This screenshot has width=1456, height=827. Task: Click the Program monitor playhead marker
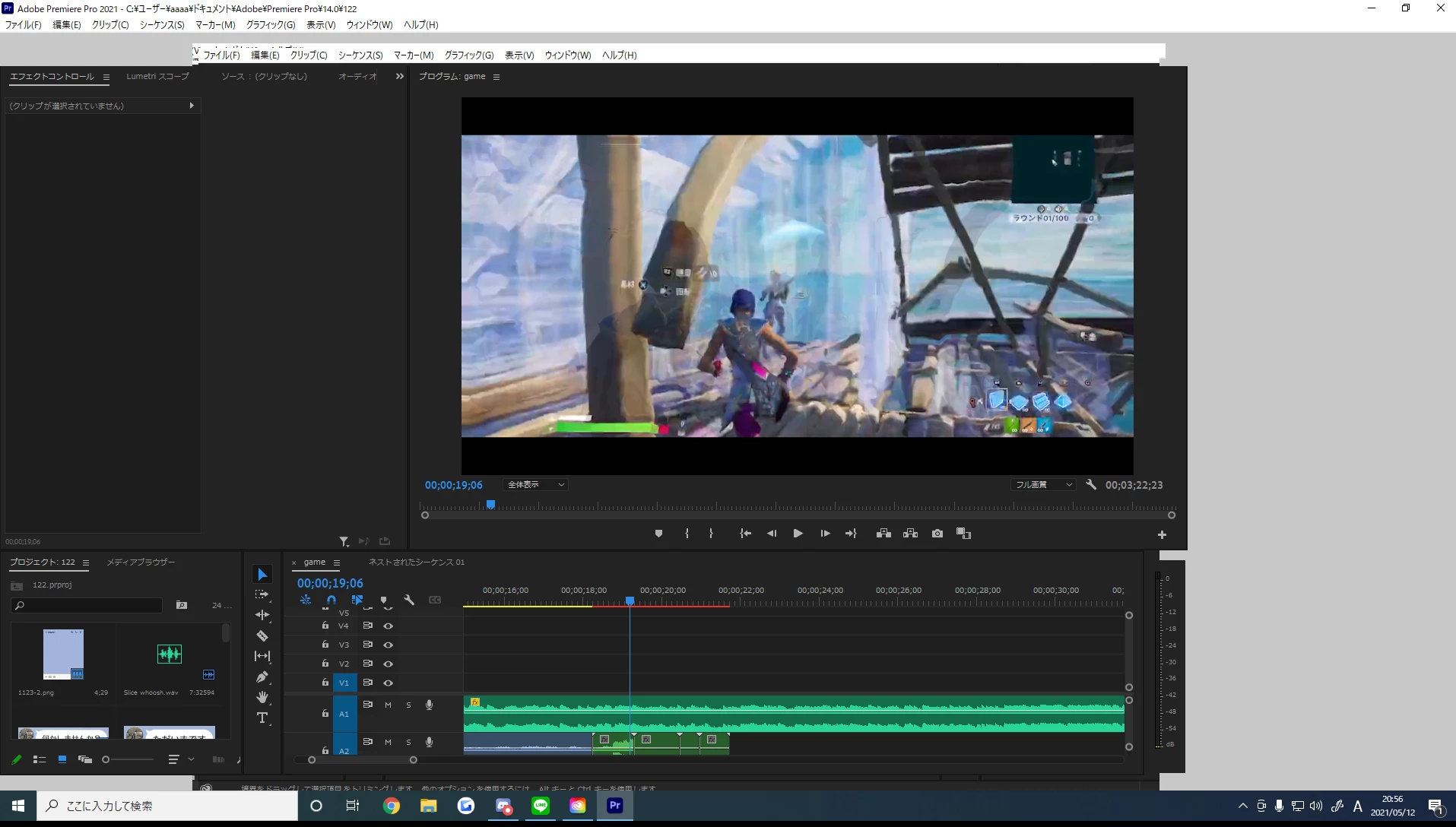(x=491, y=504)
